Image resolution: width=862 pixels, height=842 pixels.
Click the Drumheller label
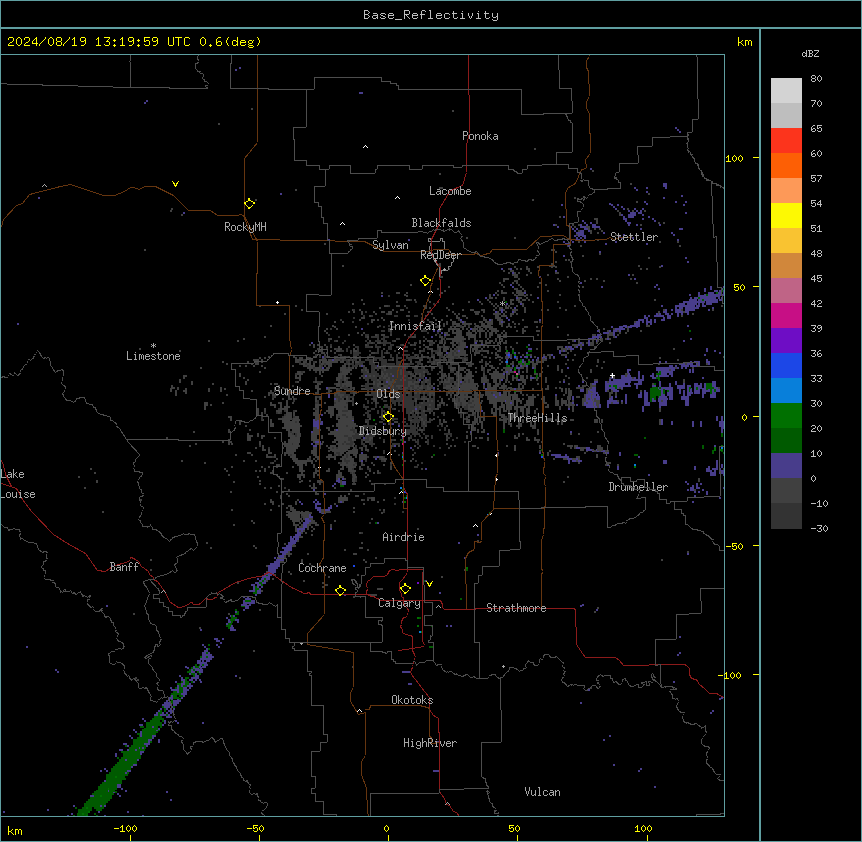point(638,487)
